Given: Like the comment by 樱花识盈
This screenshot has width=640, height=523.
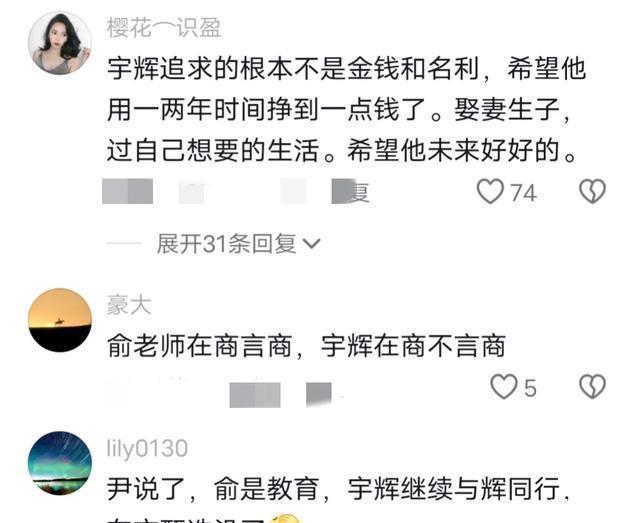Looking at the screenshot, I should [x=490, y=191].
